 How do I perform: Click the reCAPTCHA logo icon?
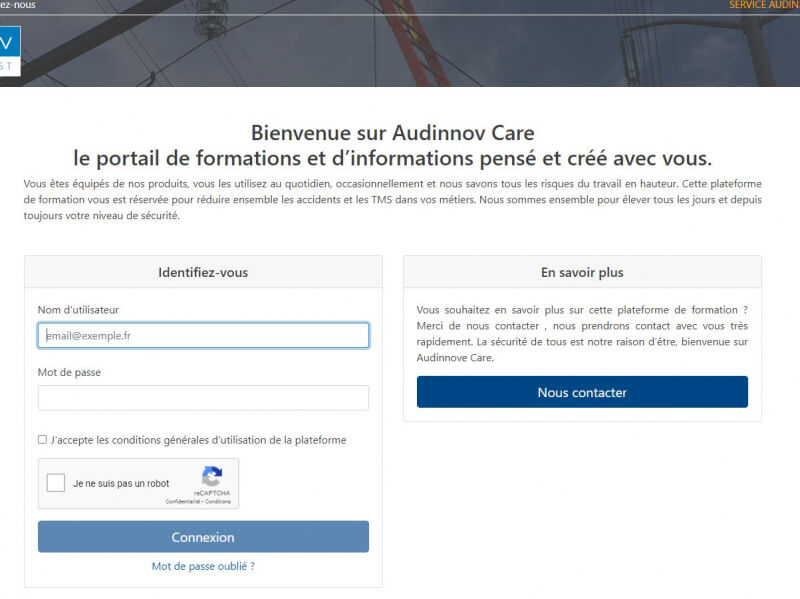[x=212, y=477]
